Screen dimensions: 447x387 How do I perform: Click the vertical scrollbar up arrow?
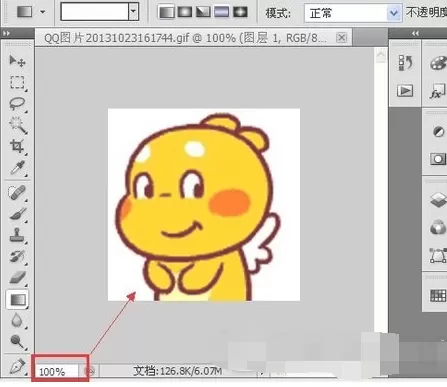[381, 55]
